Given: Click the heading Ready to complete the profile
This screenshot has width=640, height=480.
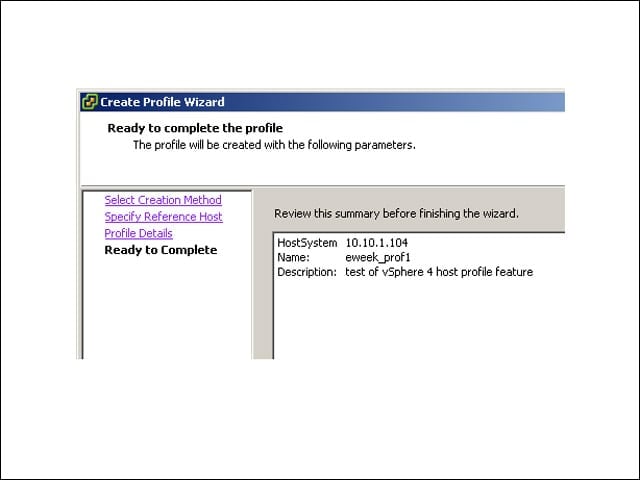Looking at the screenshot, I should click(195, 128).
